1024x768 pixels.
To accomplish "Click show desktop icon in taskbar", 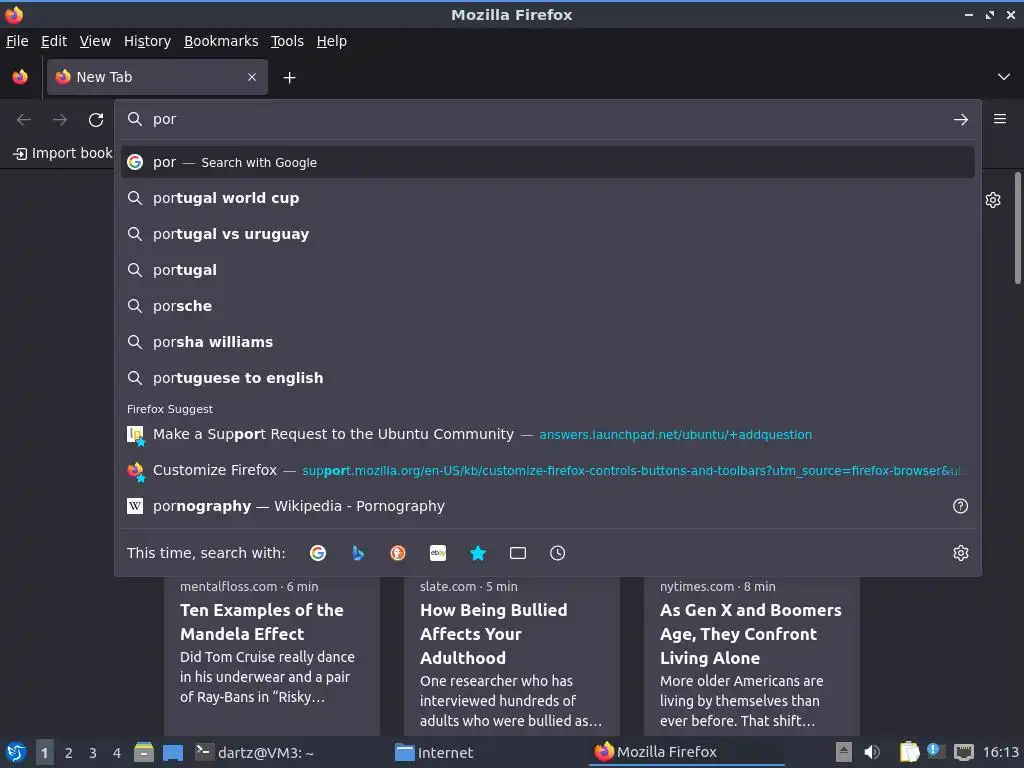I will (173, 752).
